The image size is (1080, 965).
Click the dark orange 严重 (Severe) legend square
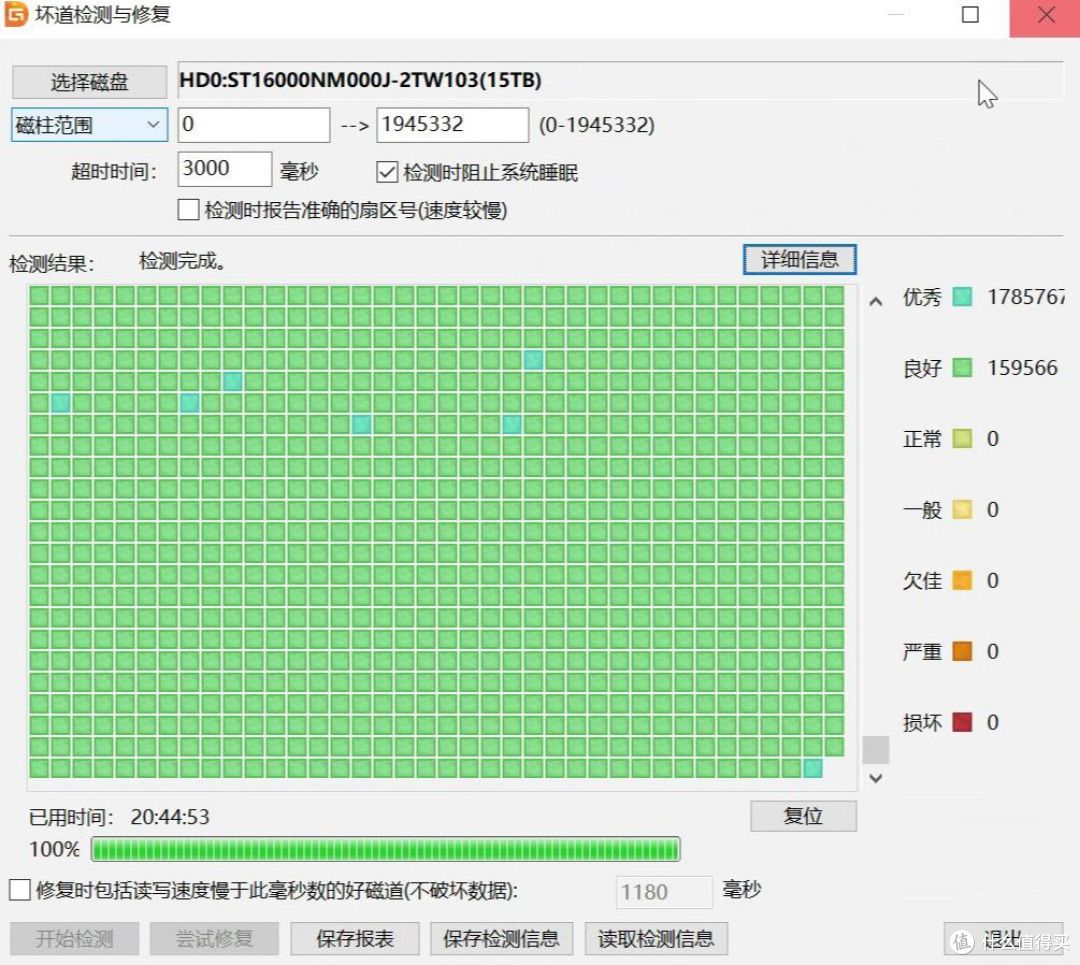point(961,651)
